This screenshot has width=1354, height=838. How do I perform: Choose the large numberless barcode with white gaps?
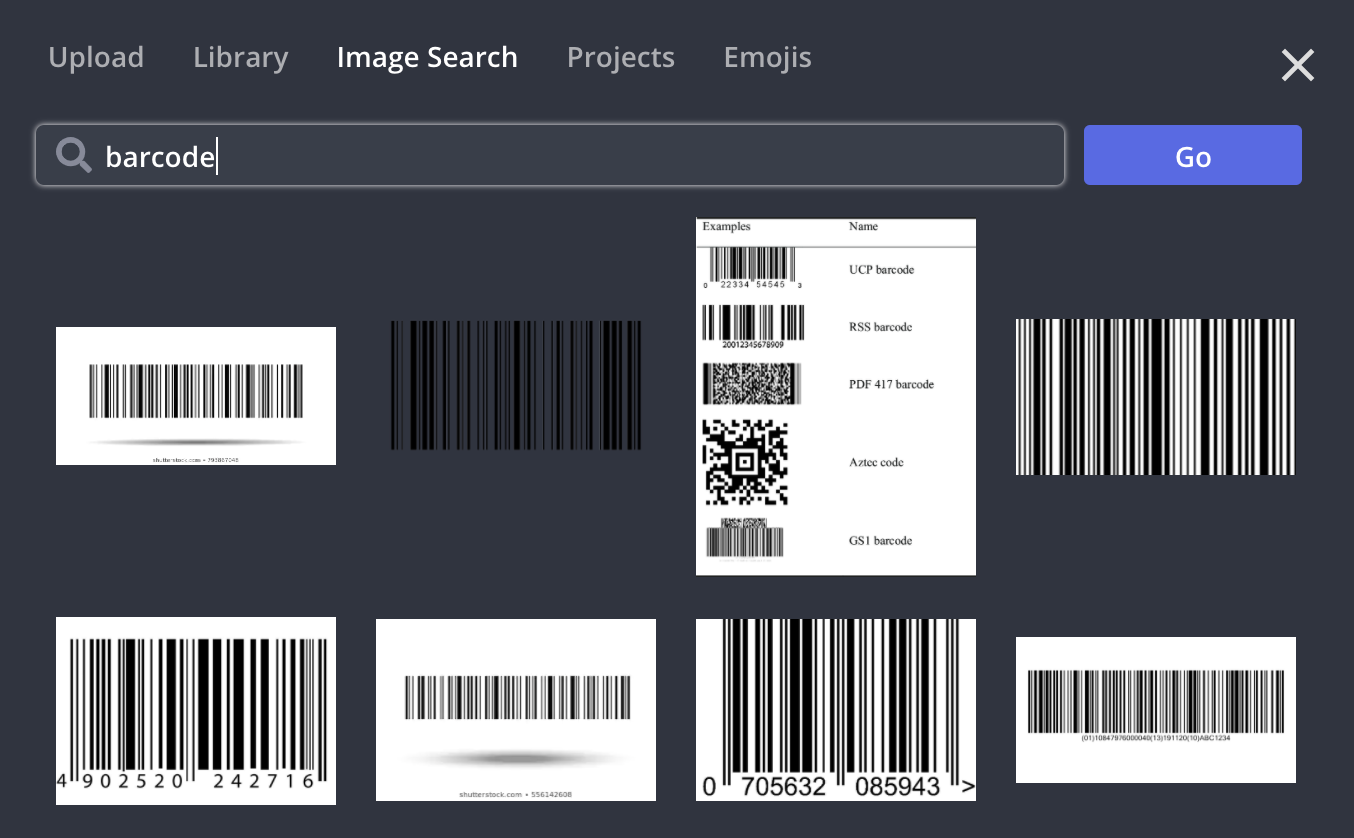pyautogui.click(x=1155, y=397)
